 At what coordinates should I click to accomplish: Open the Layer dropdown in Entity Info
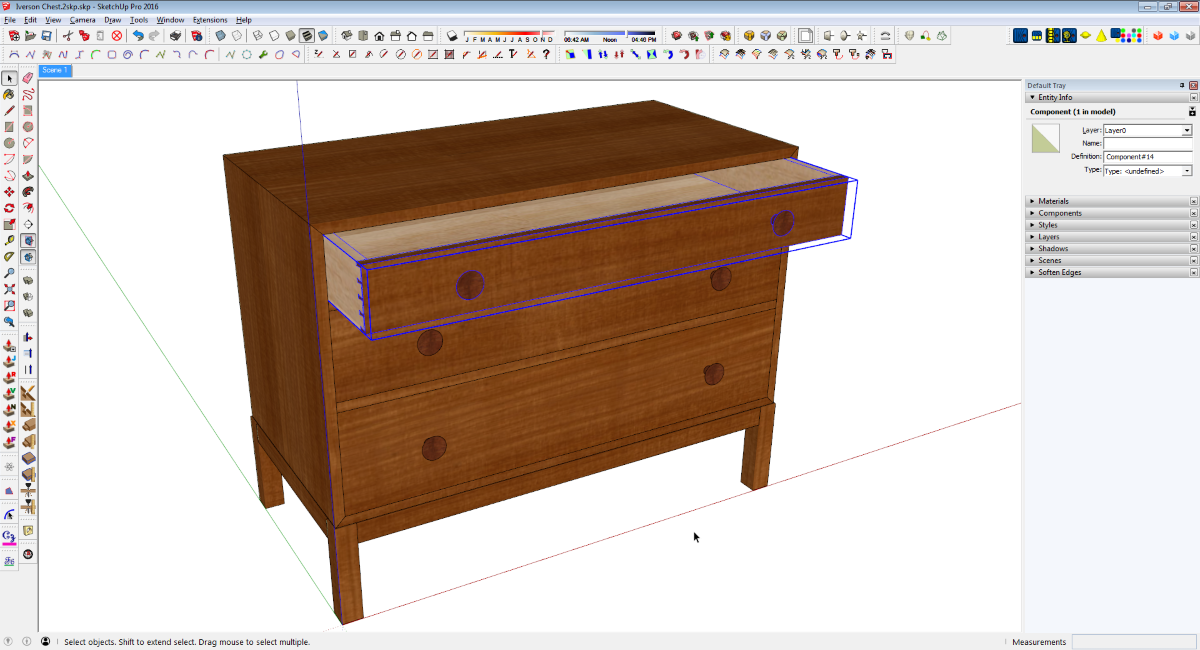(x=1187, y=131)
